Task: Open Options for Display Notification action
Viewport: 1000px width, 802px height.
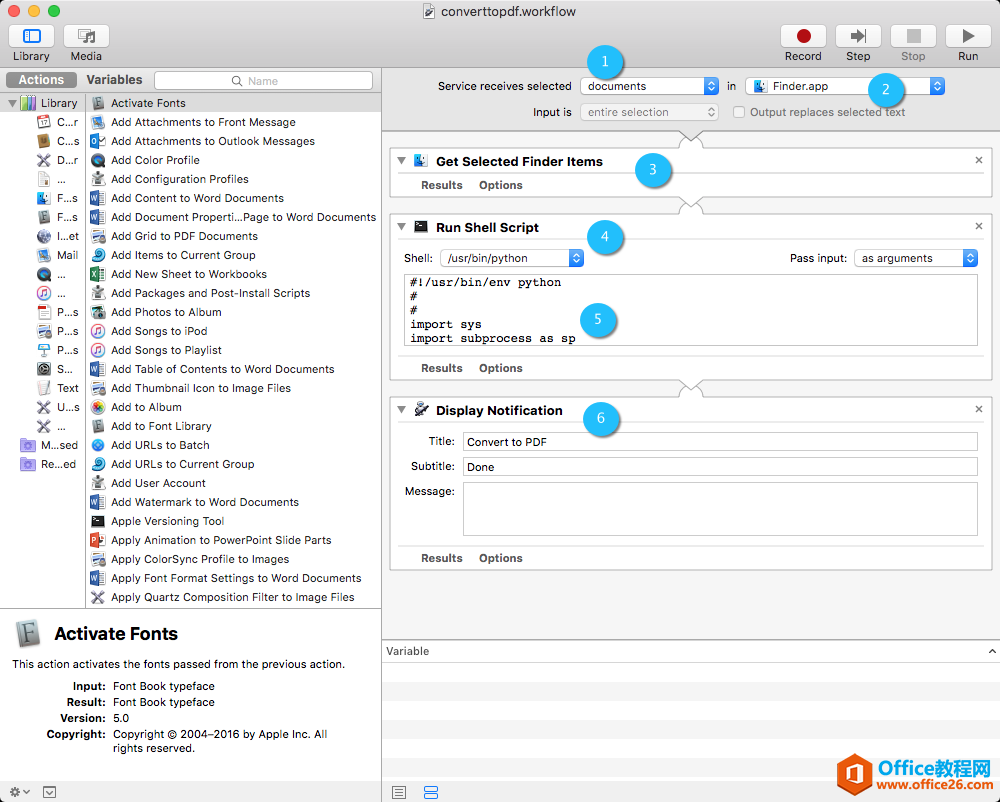Action: click(x=500, y=558)
